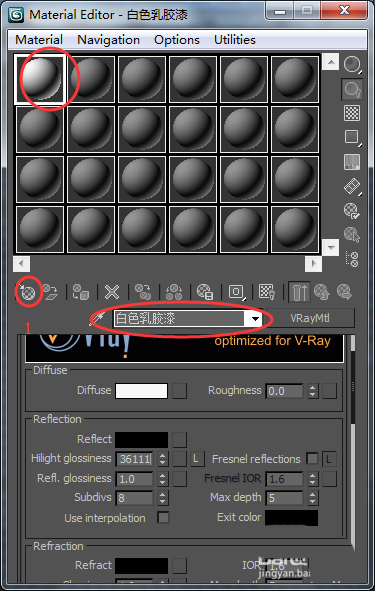Open the material name dropdown arrow
Image resolution: width=375 pixels, height=591 pixels.
click(255, 319)
